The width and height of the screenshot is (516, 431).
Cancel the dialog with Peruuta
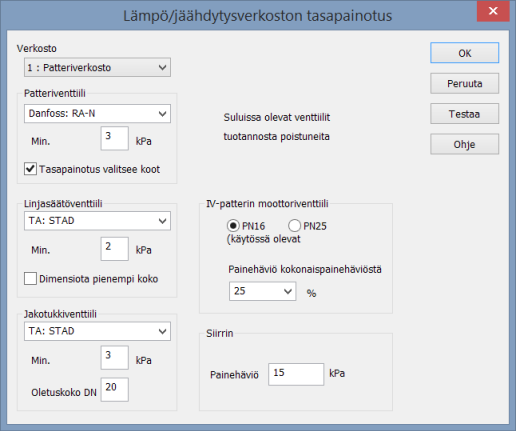(x=464, y=83)
